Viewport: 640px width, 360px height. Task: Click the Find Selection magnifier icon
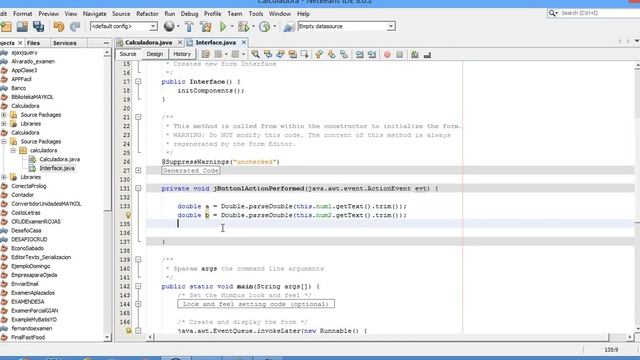point(255,54)
